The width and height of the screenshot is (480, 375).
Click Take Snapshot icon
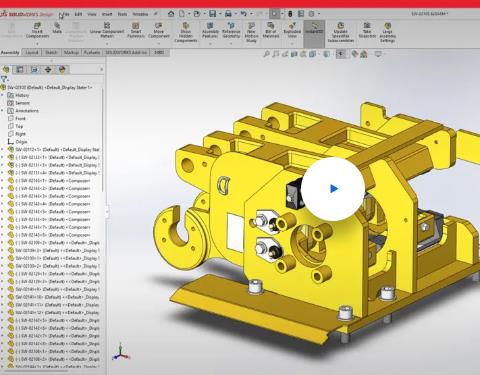pyautogui.click(x=367, y=30)
